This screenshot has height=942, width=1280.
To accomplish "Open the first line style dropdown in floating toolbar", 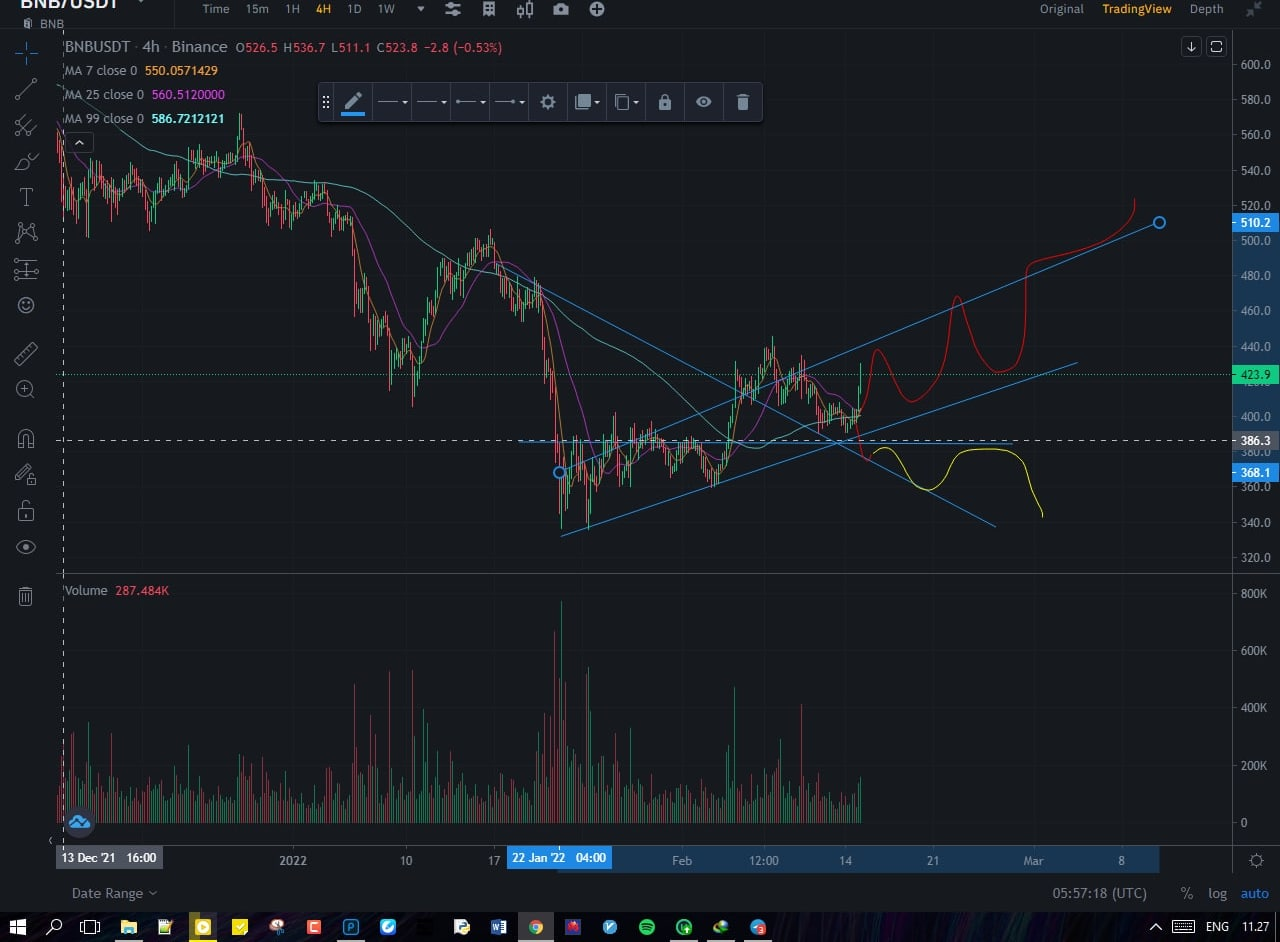I will click(392, 102).
